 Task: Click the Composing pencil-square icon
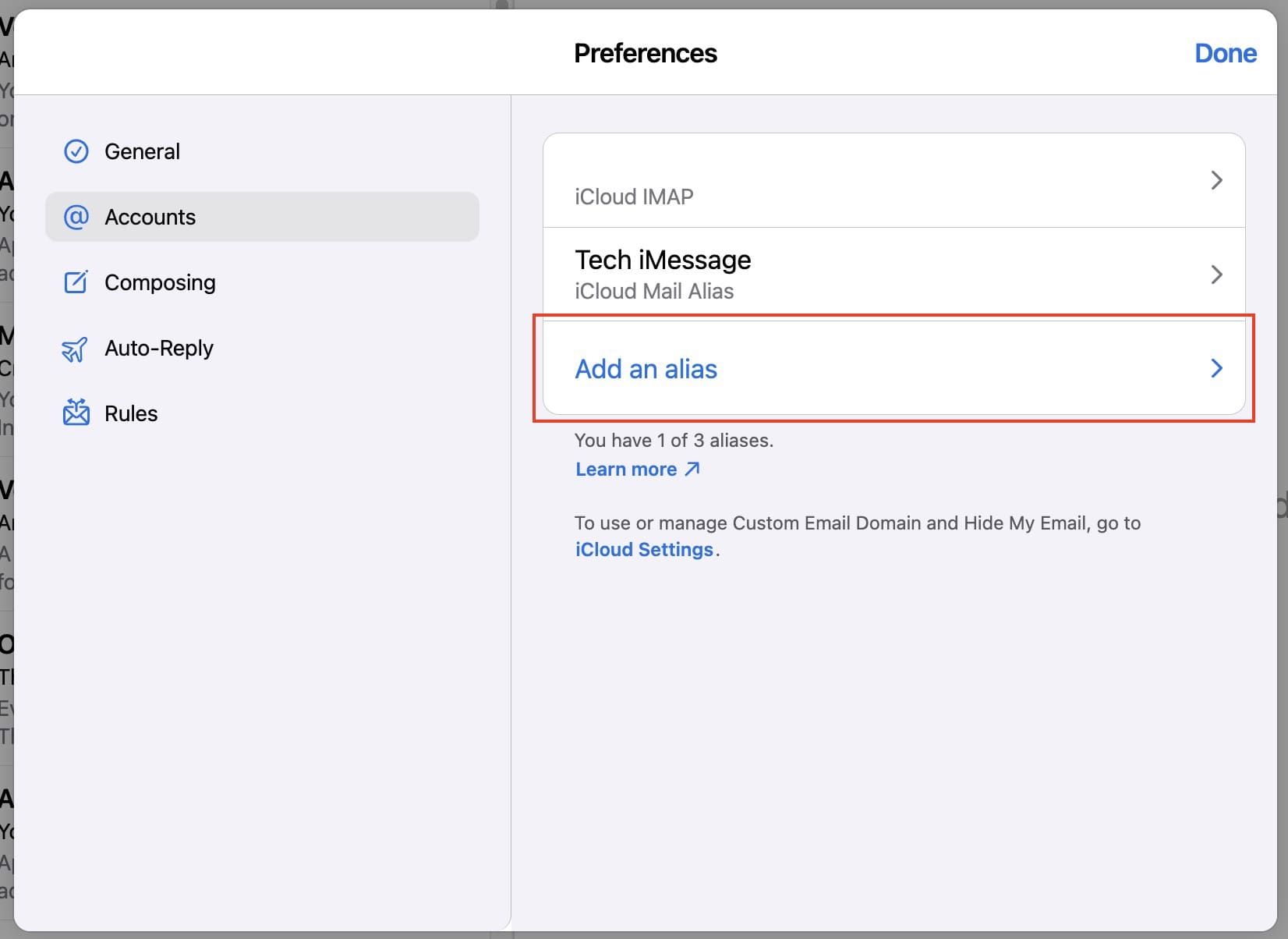(76, 282)
